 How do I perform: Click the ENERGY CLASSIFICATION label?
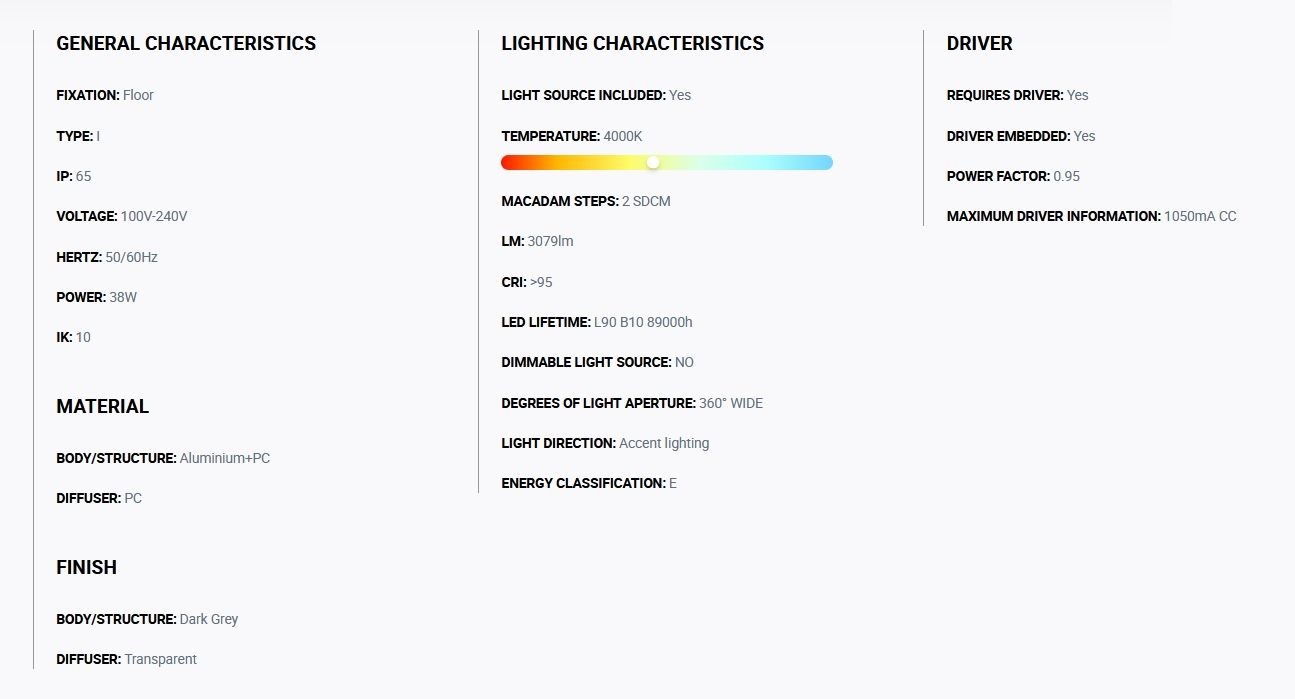[584, 483]
